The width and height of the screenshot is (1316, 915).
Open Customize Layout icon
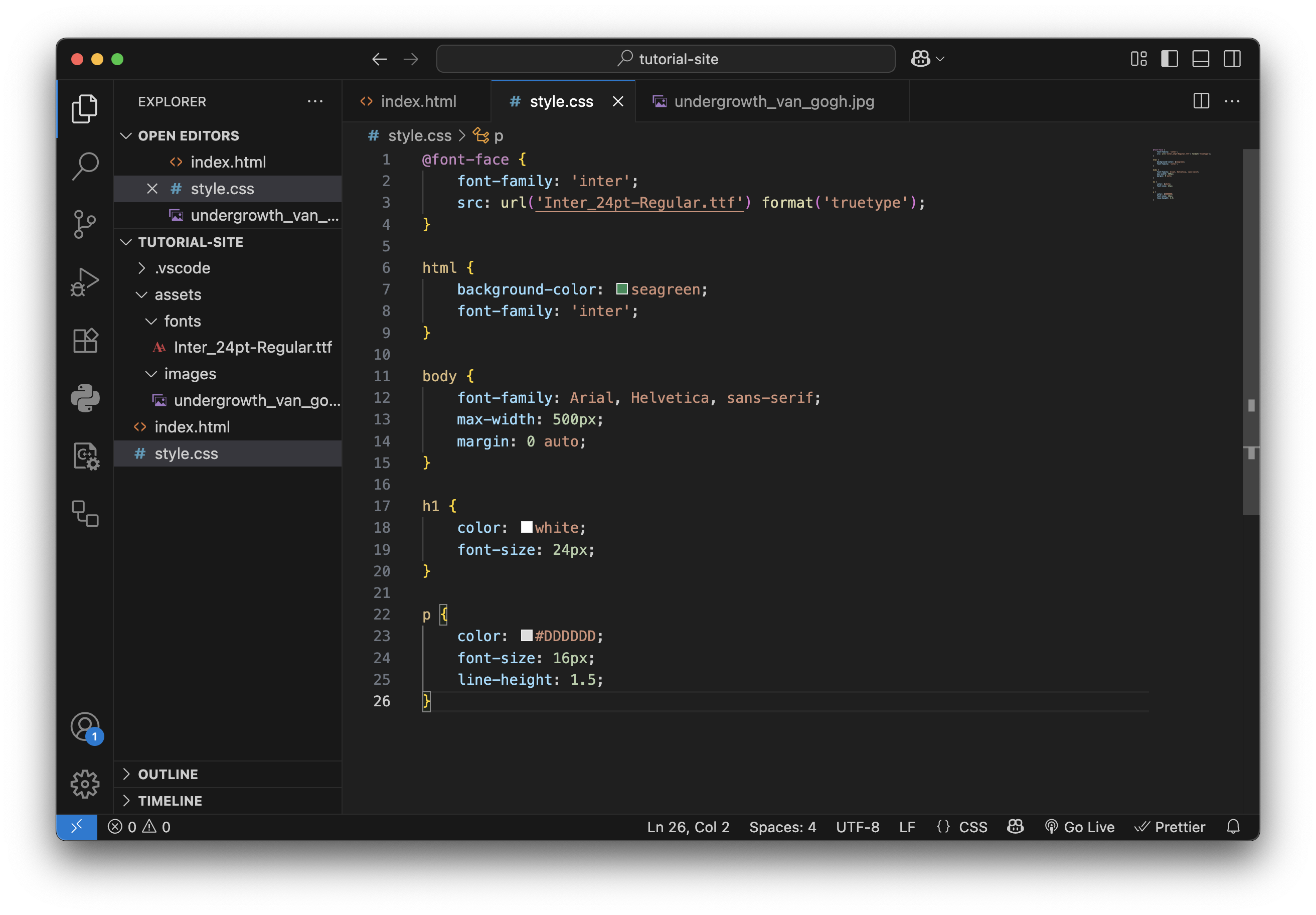click(1138, 59)
